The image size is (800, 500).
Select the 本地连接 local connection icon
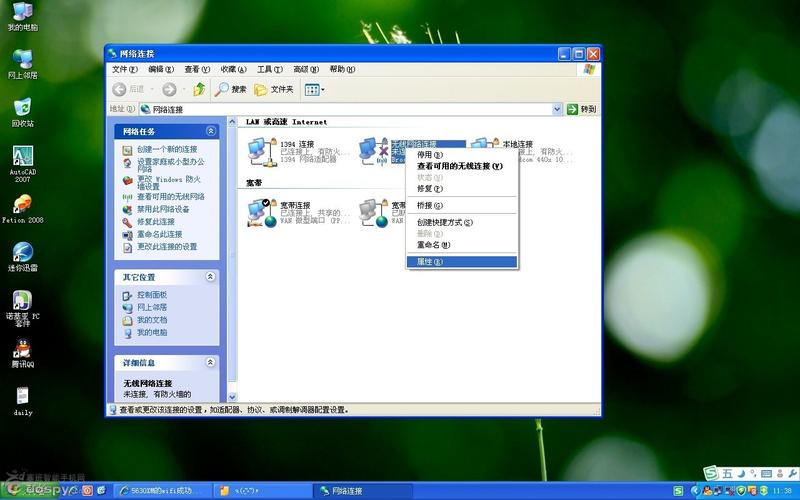pyautogui.click(x=485, y=151)
